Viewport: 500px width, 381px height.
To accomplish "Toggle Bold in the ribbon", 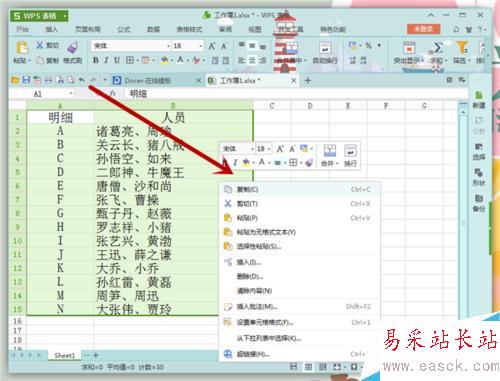I will click(96, 60).
